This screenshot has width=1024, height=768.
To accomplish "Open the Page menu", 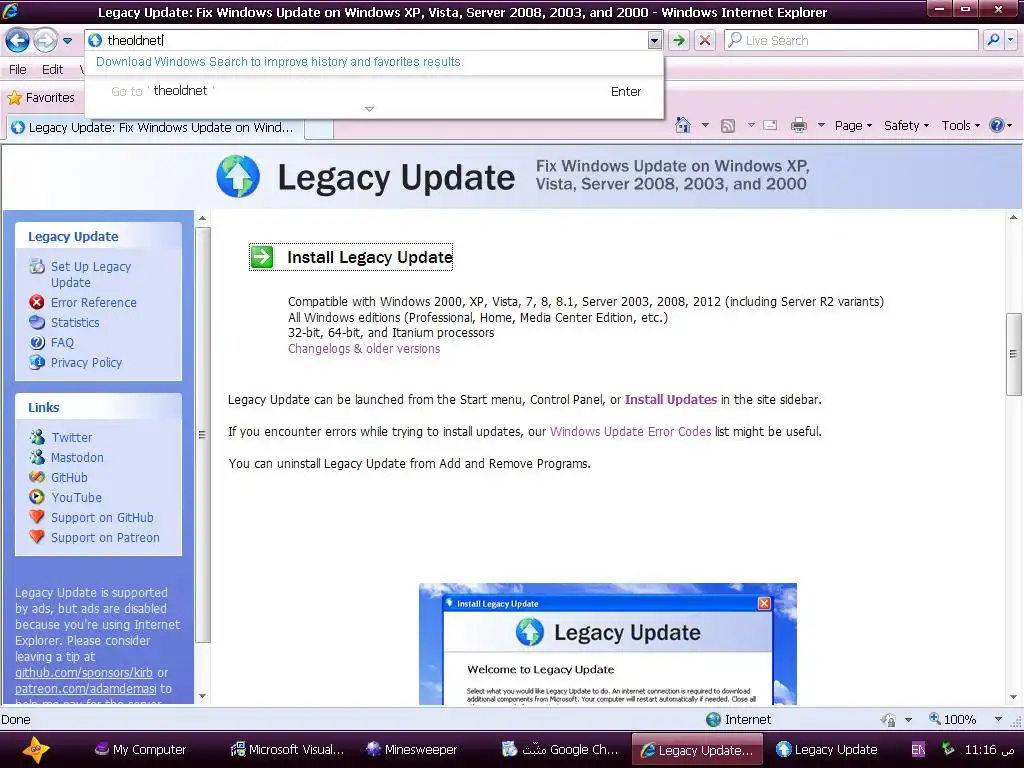I will [x=853, y=125].
